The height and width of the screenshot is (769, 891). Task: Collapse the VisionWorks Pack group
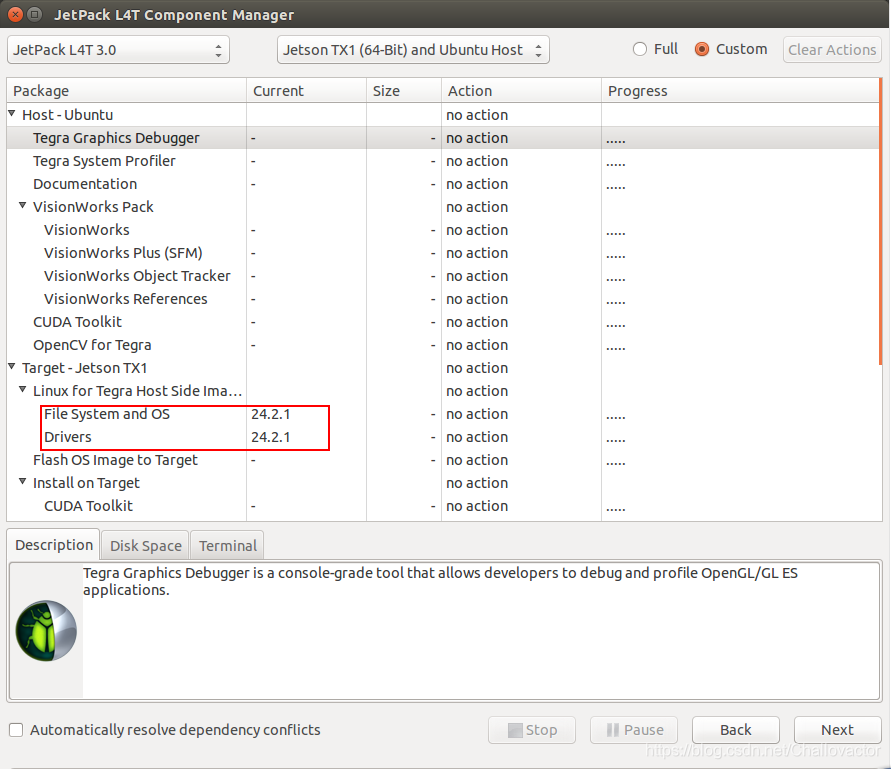(23, 206)
